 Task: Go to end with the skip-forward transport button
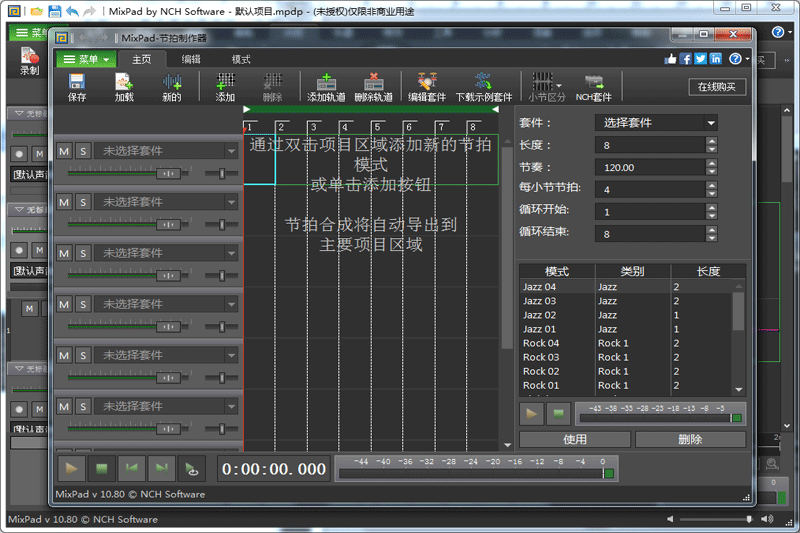[162, 469]
